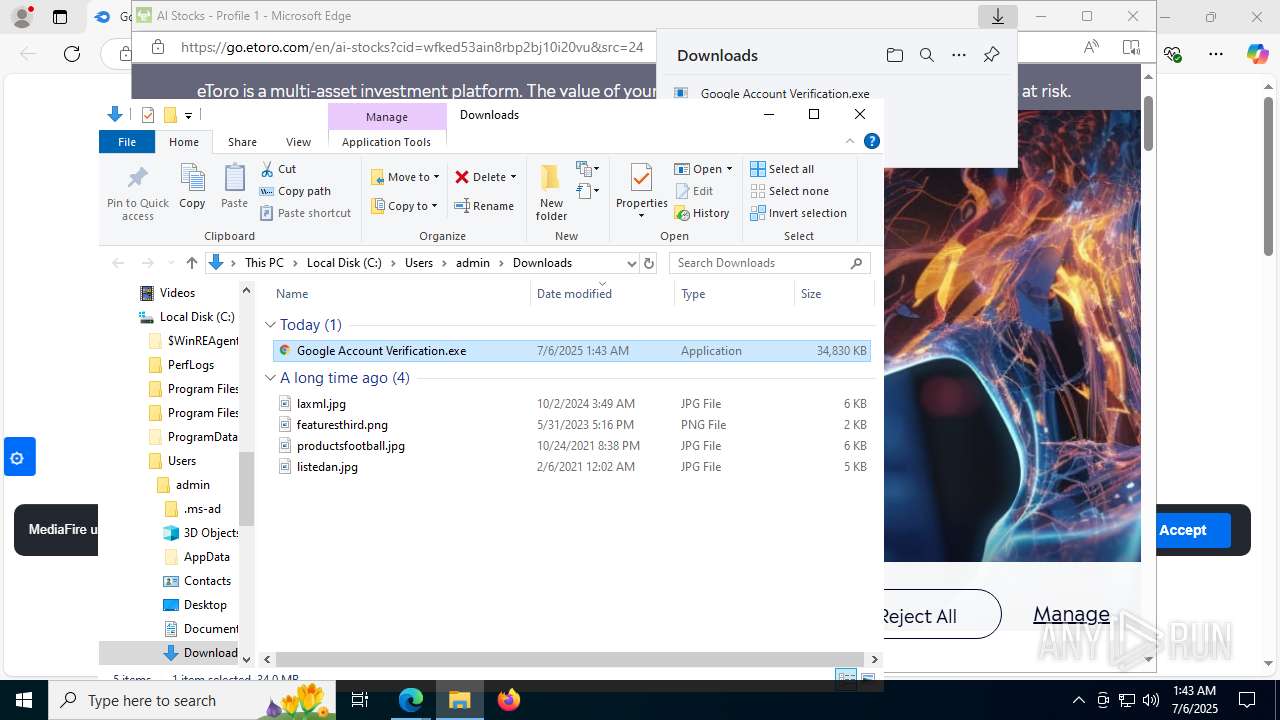Open Customize Quick Access Toolbar dropdown

pos(188,116)
